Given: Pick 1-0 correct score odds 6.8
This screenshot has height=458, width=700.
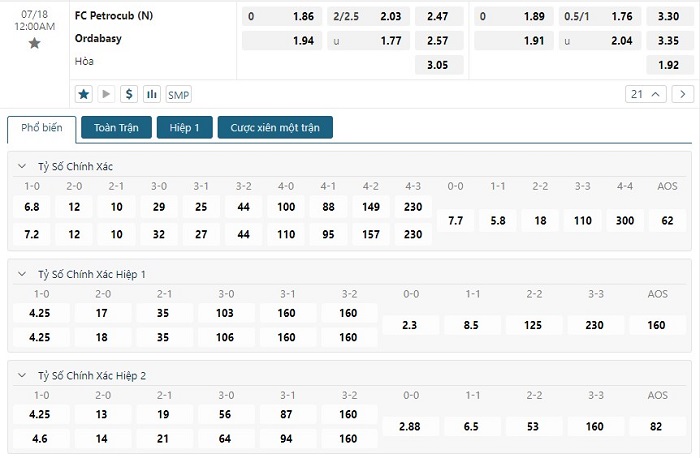Looking at the screenshot, I should coord(32,207).
